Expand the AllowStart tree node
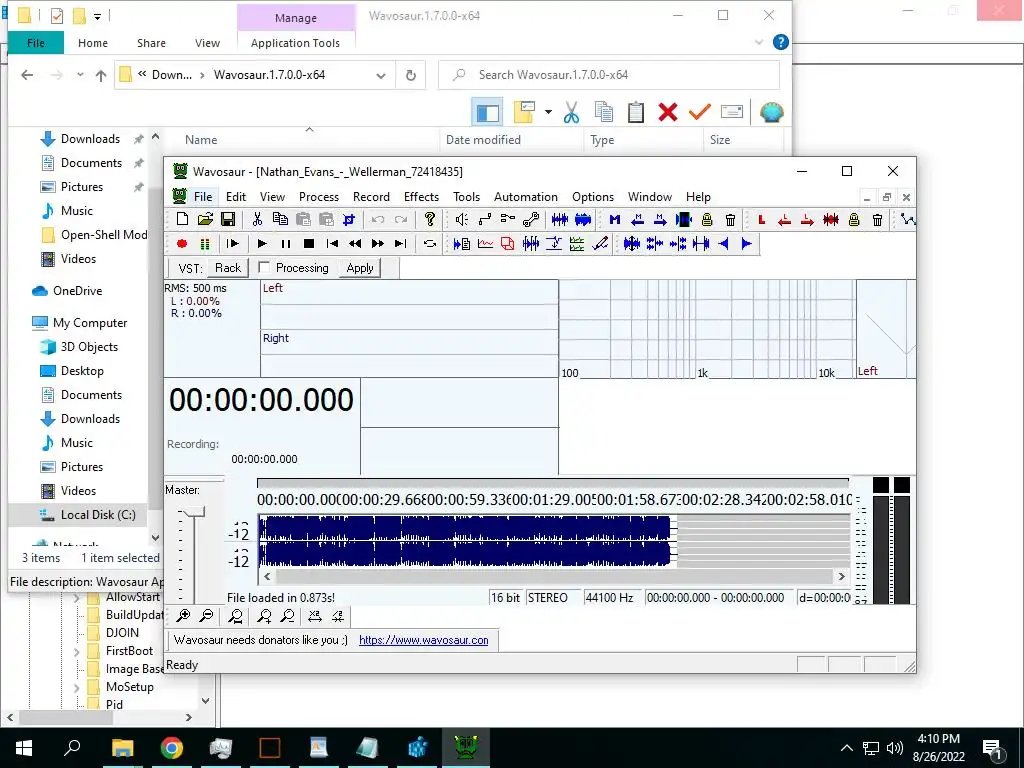The image size is (1024, 768). 76,598
